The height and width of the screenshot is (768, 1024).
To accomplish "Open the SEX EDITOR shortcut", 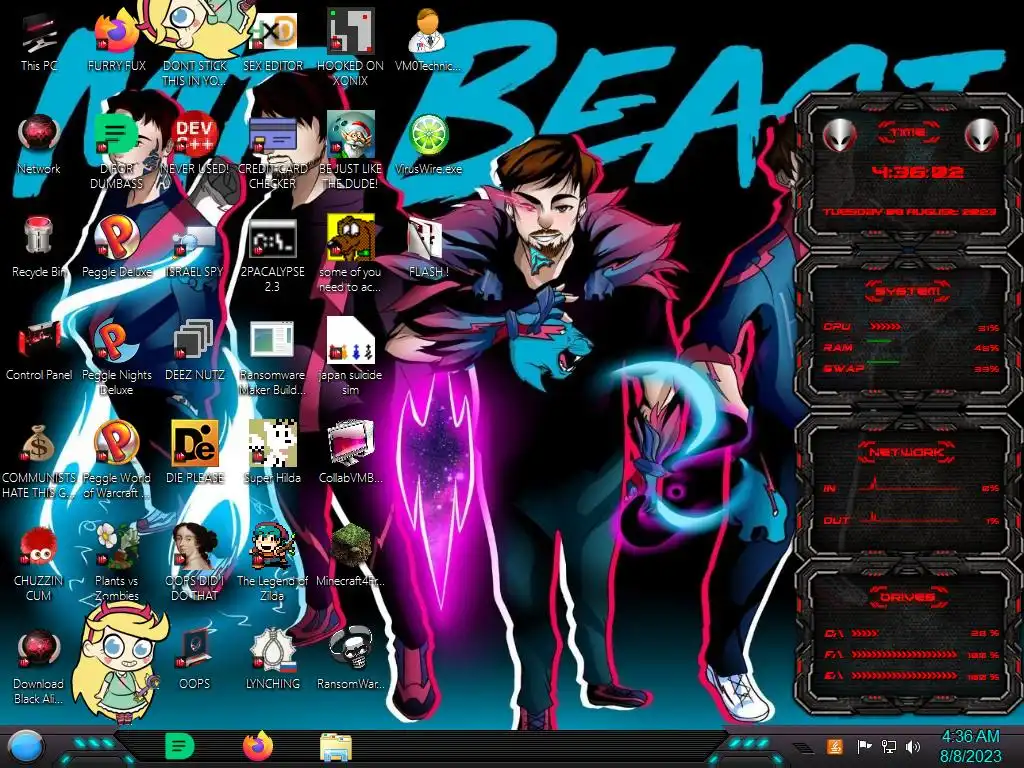I will (x=272, y=33).
